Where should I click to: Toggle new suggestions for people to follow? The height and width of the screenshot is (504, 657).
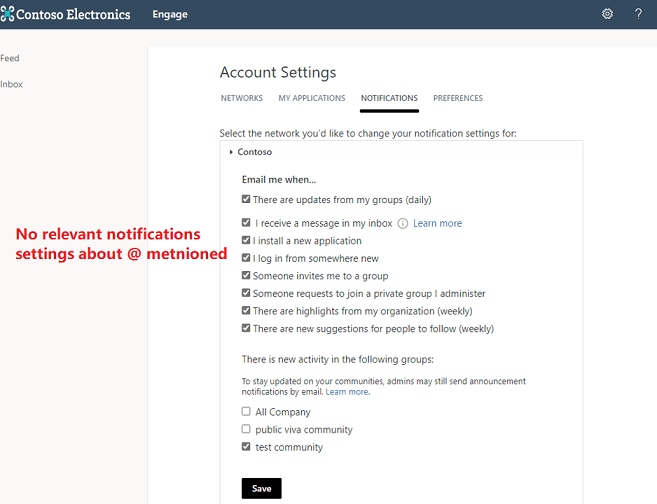(246, 328)
